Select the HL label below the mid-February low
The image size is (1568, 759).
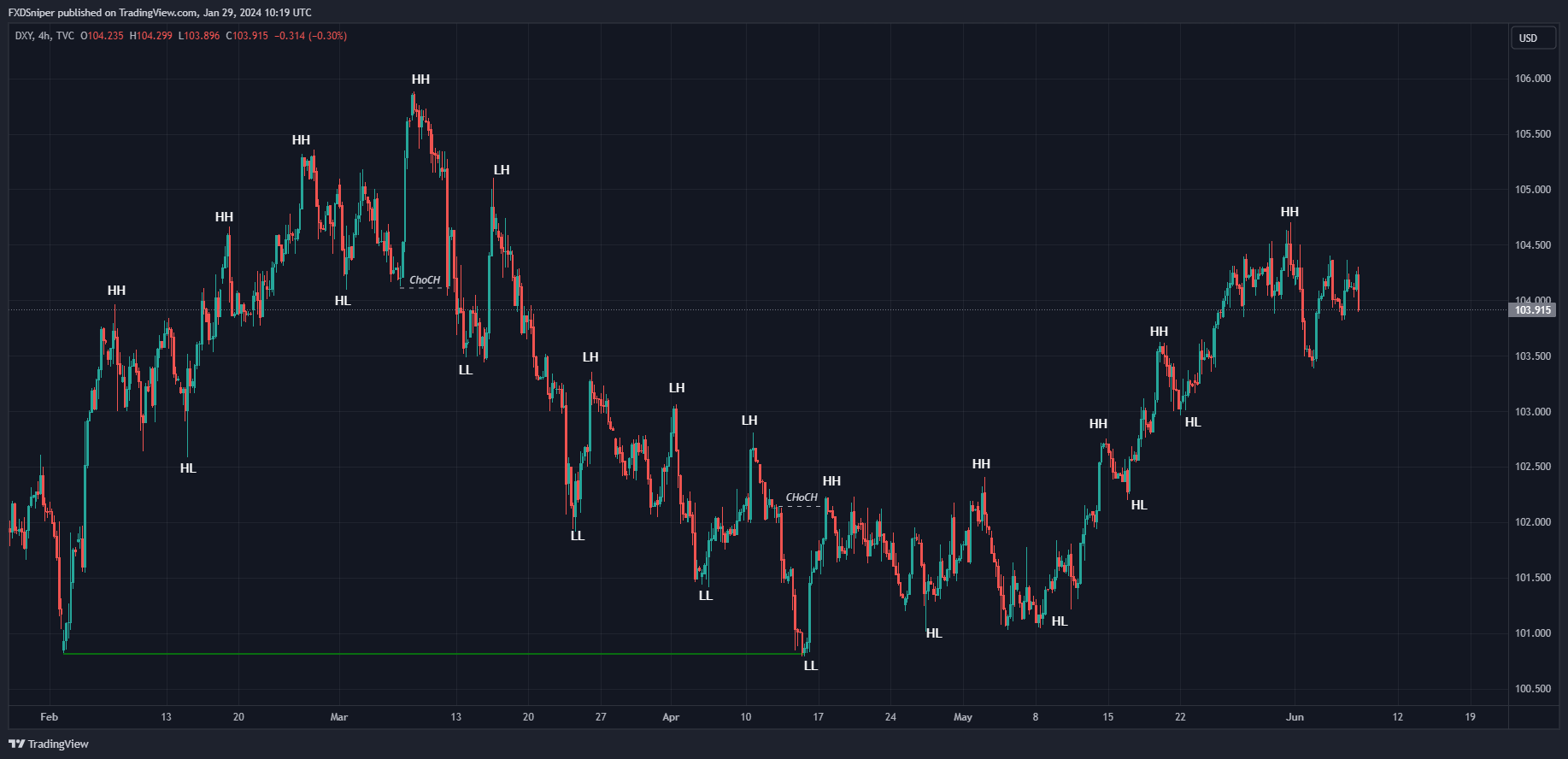[188, 468]
